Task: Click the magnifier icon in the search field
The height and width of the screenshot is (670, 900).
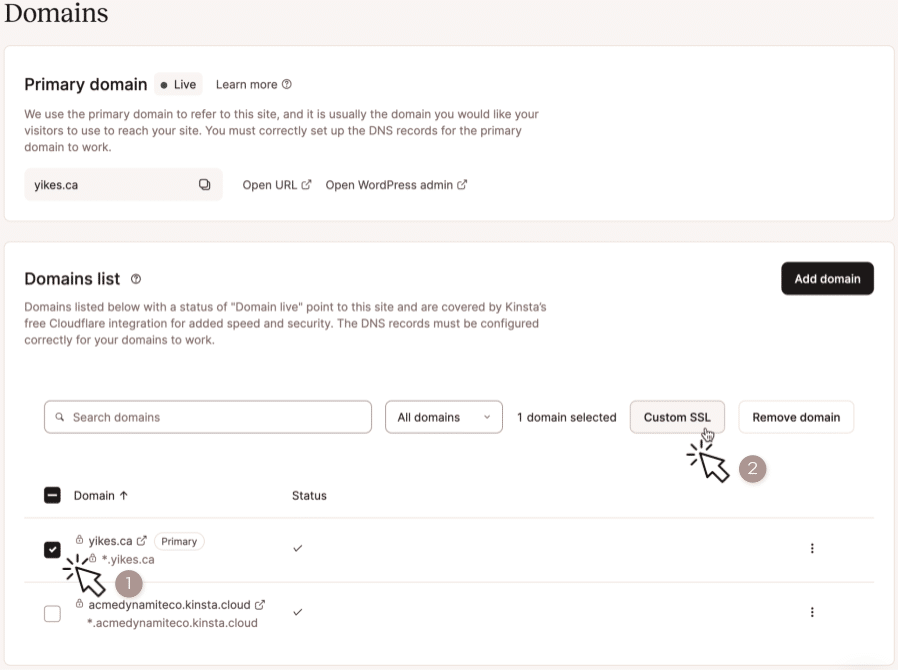Action: pyautogui.click(x=60, y=417)
